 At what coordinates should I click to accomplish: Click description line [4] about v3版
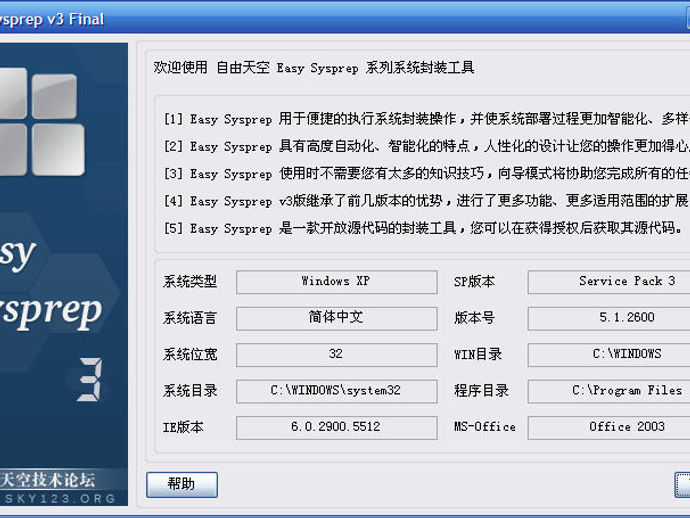point(426,201)
